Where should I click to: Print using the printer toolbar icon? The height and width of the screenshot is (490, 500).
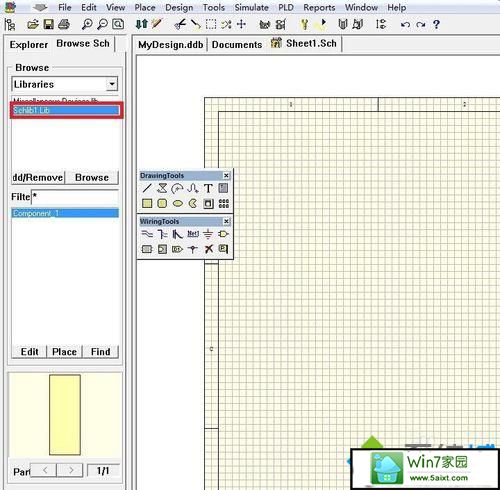(x=64, y=24)
